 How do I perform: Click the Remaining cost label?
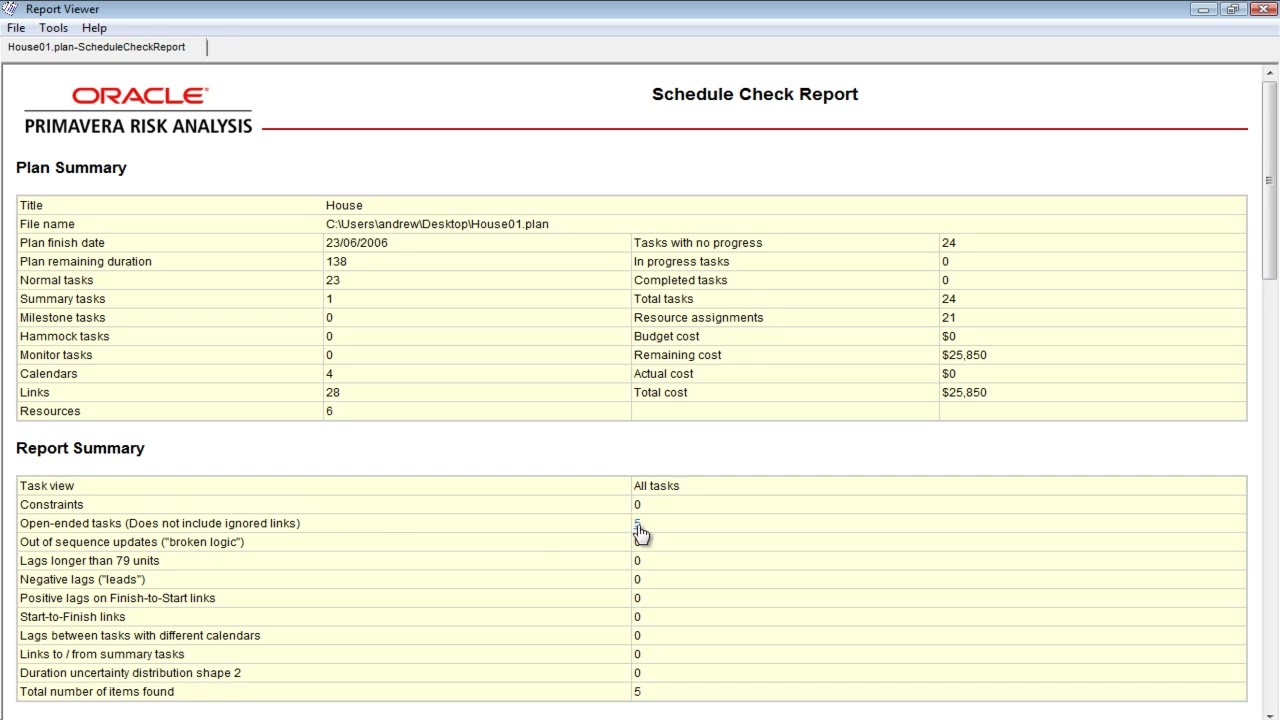coord(678,355)
